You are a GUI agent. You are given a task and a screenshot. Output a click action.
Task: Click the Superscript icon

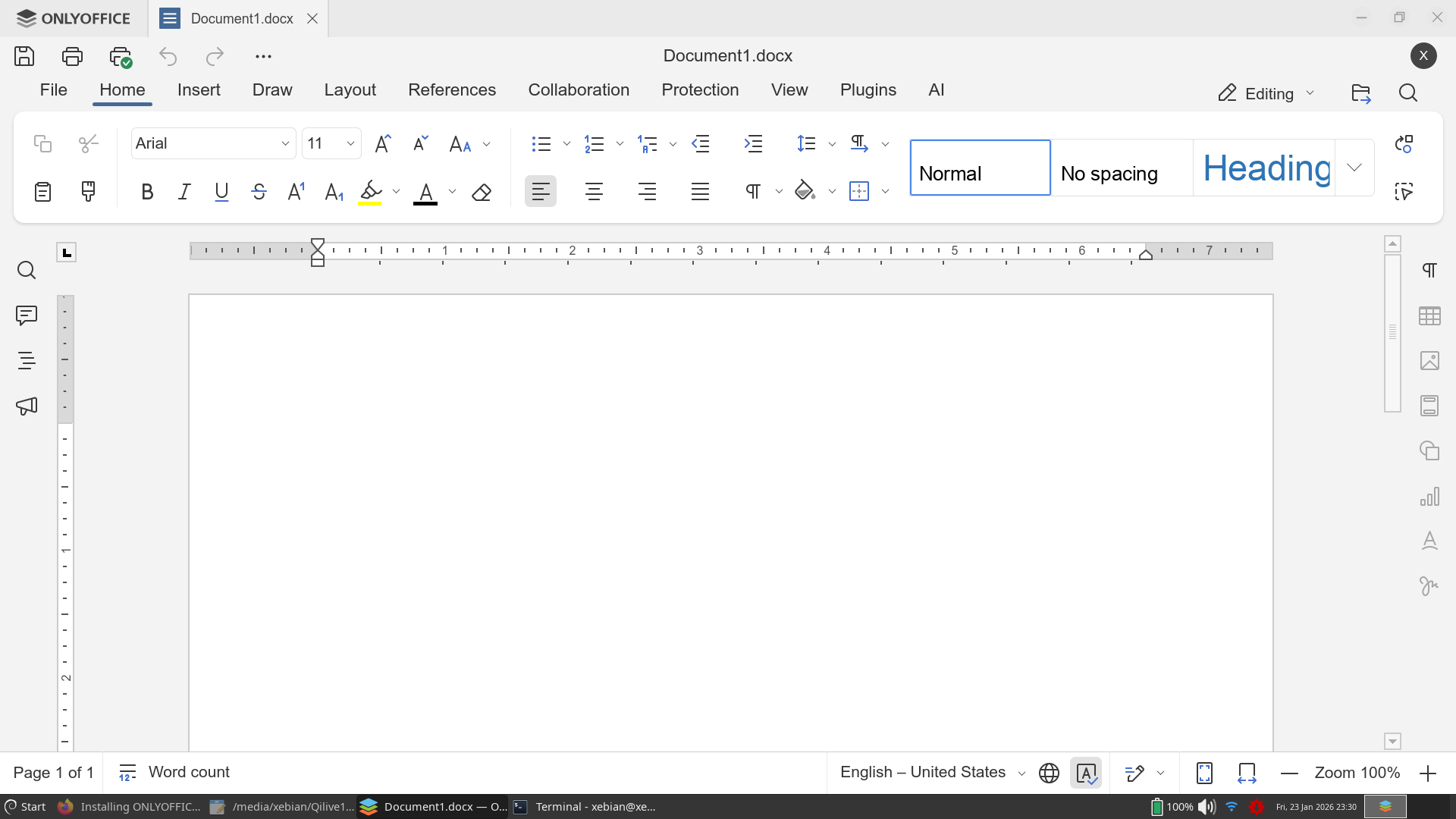(296, 192)
